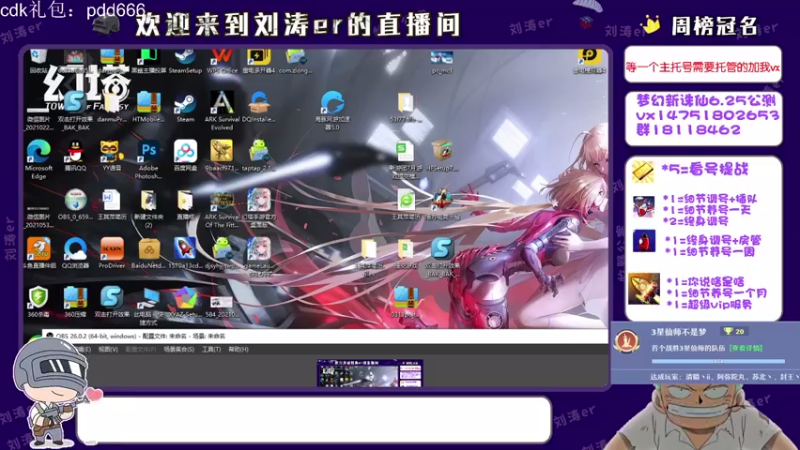Open the 584_2021 image file

point(222,305)
